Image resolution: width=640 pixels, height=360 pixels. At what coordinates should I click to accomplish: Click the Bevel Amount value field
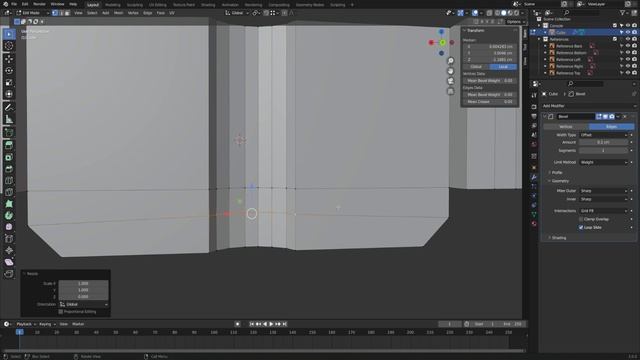click(x=604, y=142)
